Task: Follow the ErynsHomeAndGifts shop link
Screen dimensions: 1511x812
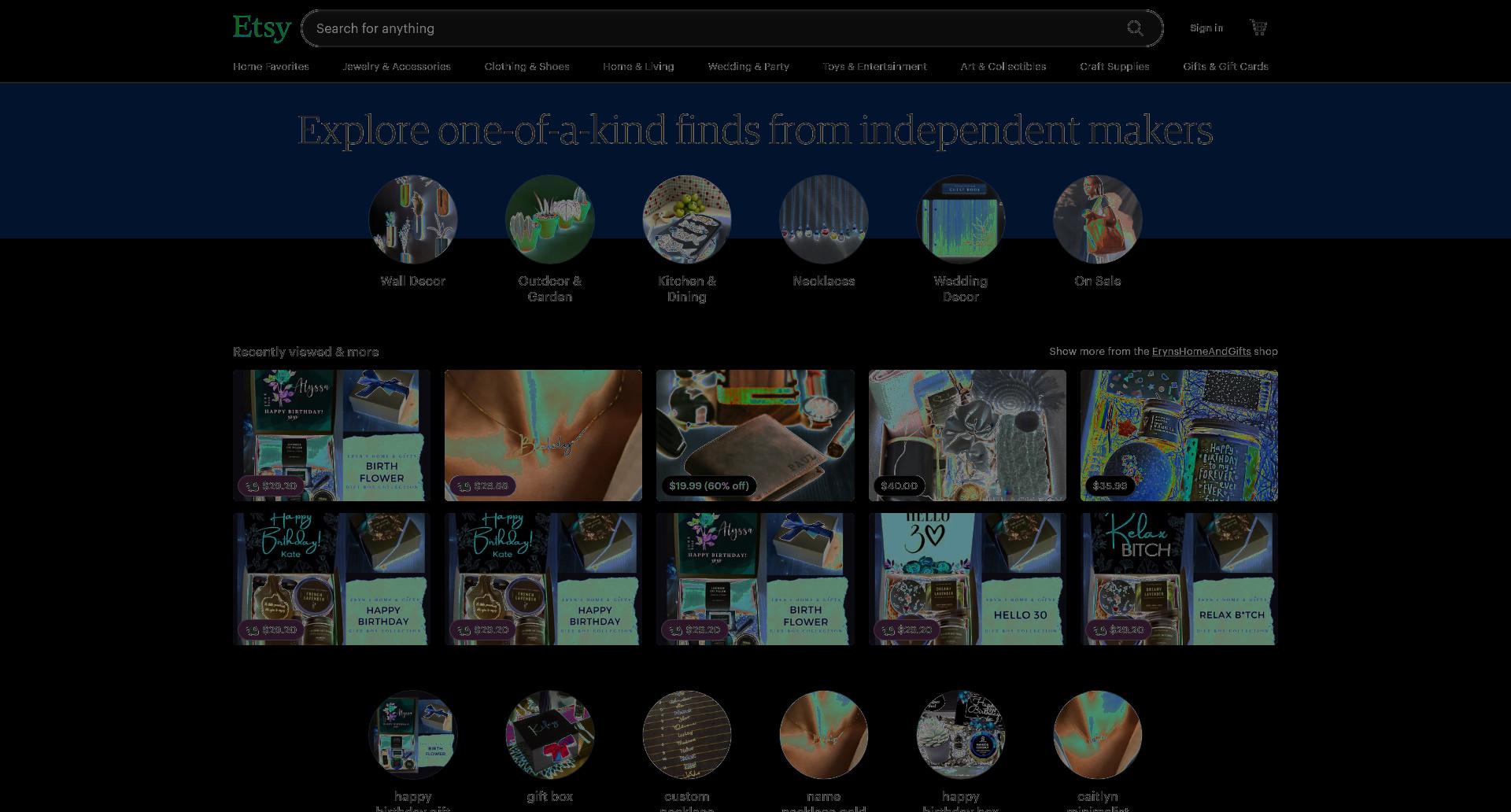Action: (x=1201, y=352)
